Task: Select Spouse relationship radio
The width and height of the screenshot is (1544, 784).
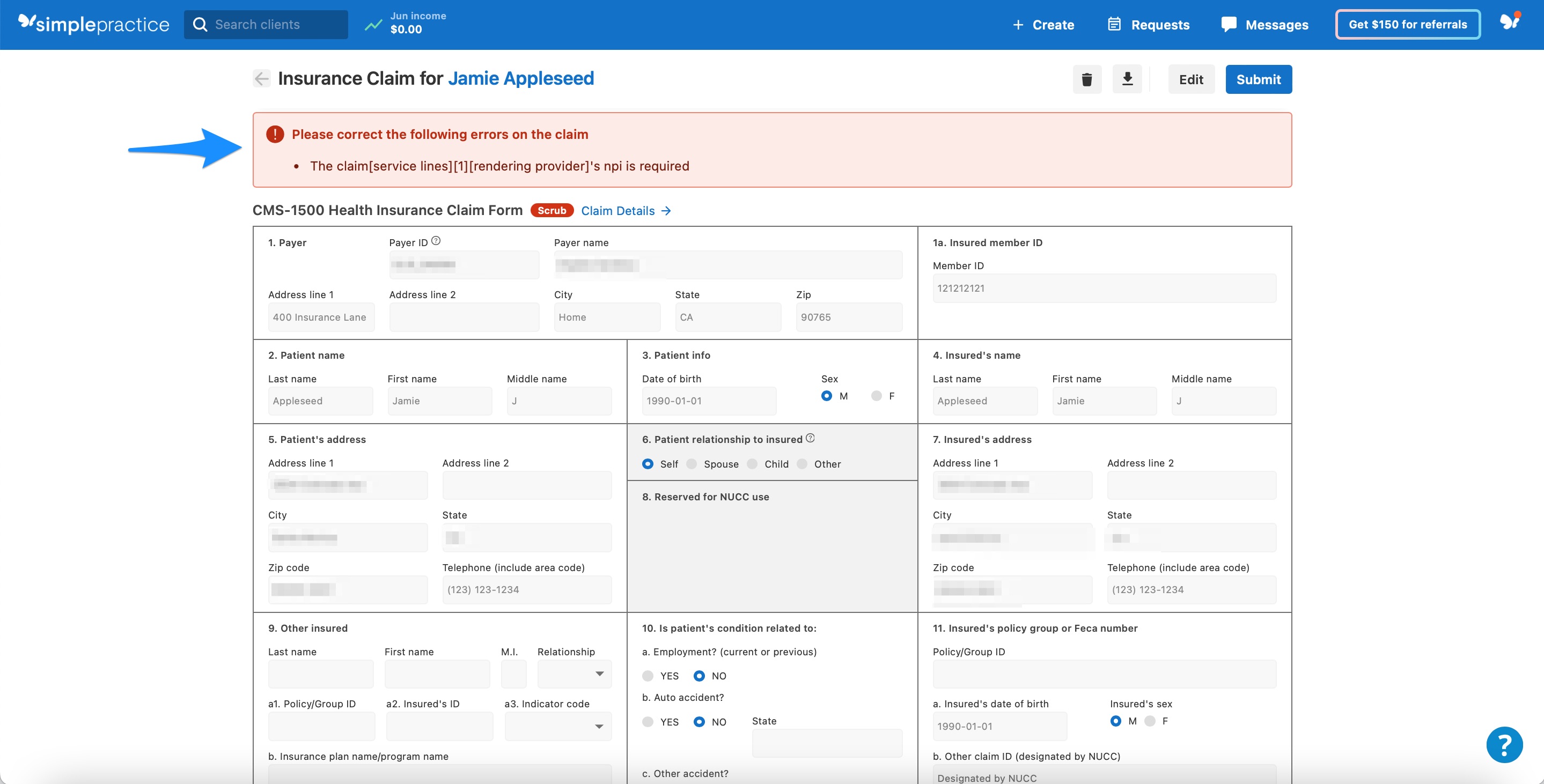Action: [x=691, y=463]
